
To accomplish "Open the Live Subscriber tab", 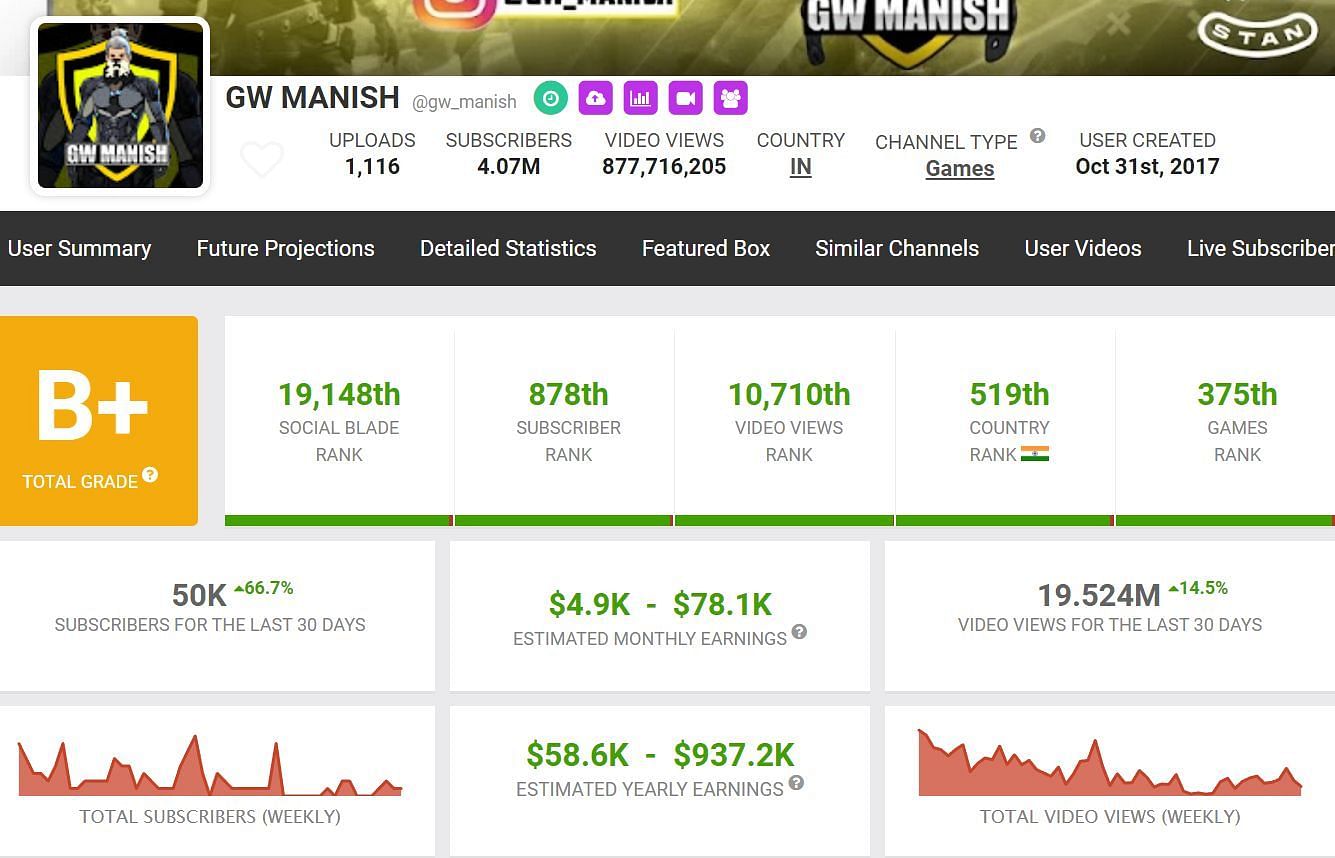I will coord(1260,248).
